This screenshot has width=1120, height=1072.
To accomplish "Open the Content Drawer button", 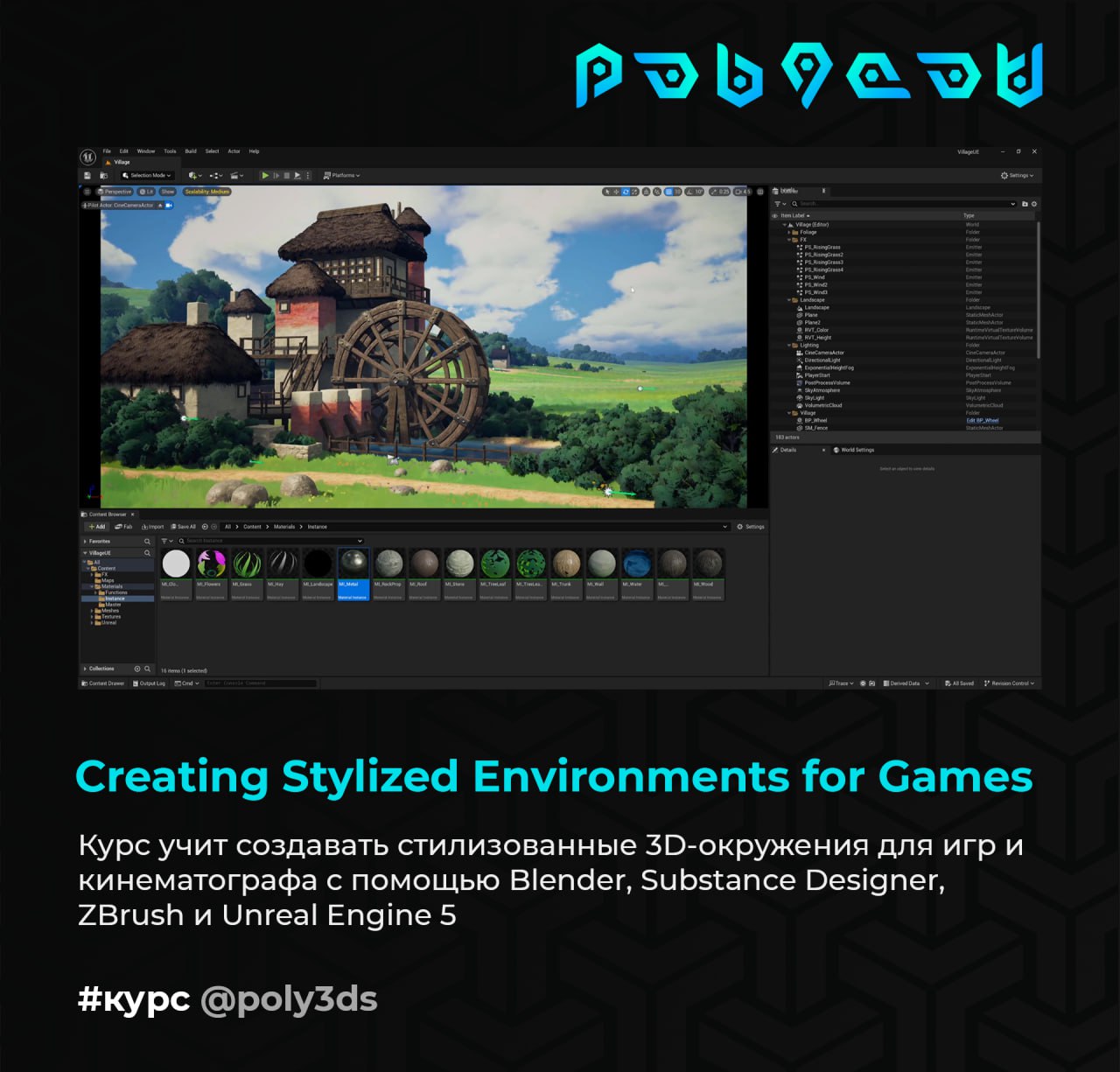I will (x=103, y=683).
